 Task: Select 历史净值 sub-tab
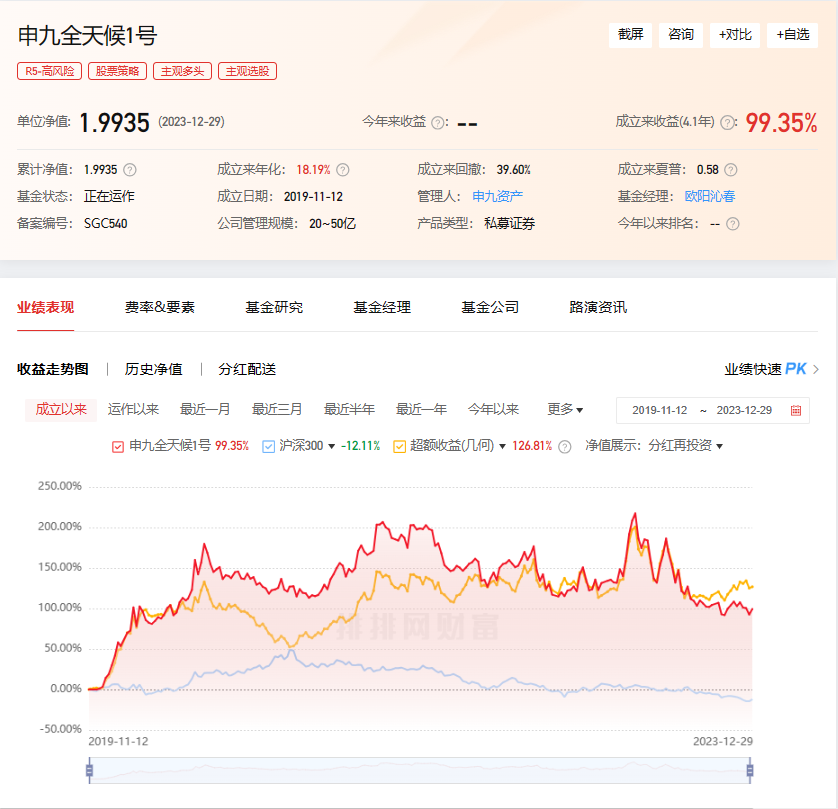coord(153,369)
